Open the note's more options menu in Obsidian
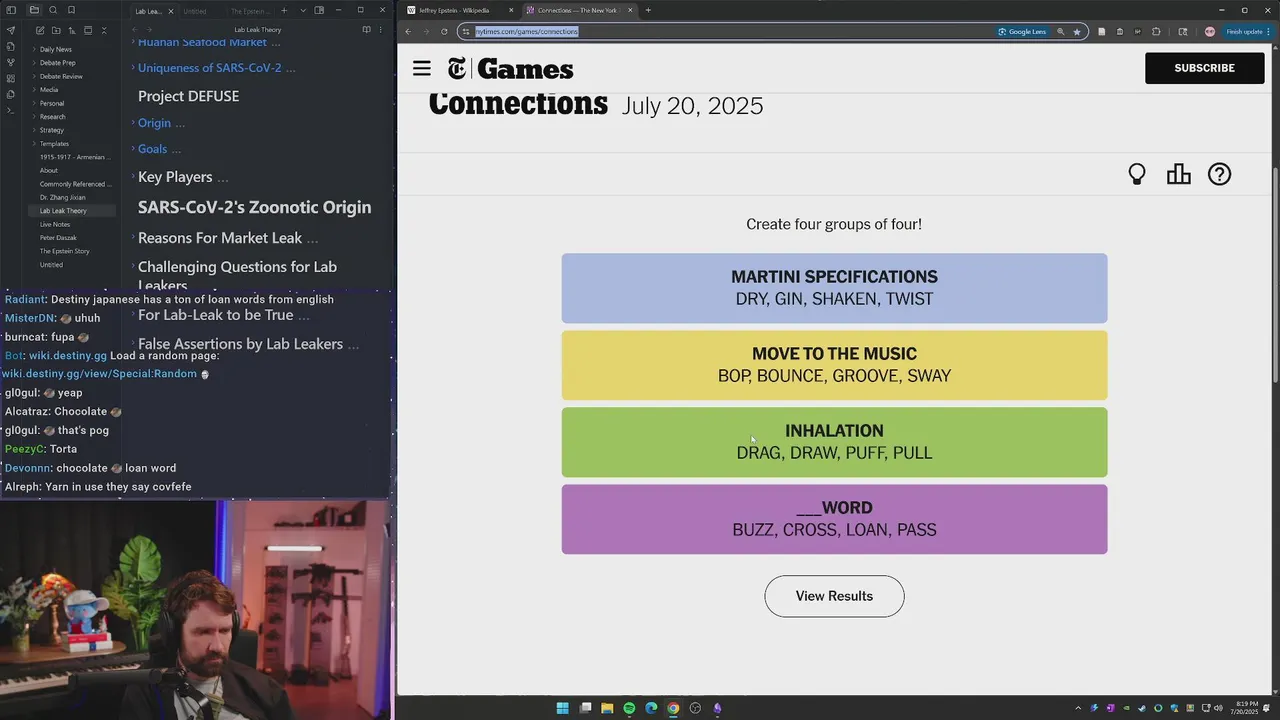This screenshot has width=1280, height=720. click(380, 30)
